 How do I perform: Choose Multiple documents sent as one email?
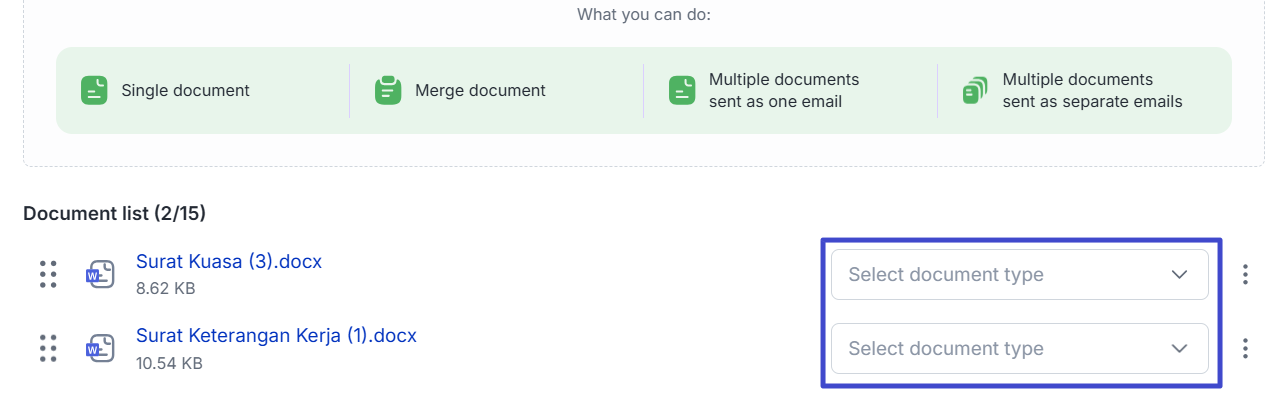click(x=784, y=90)
